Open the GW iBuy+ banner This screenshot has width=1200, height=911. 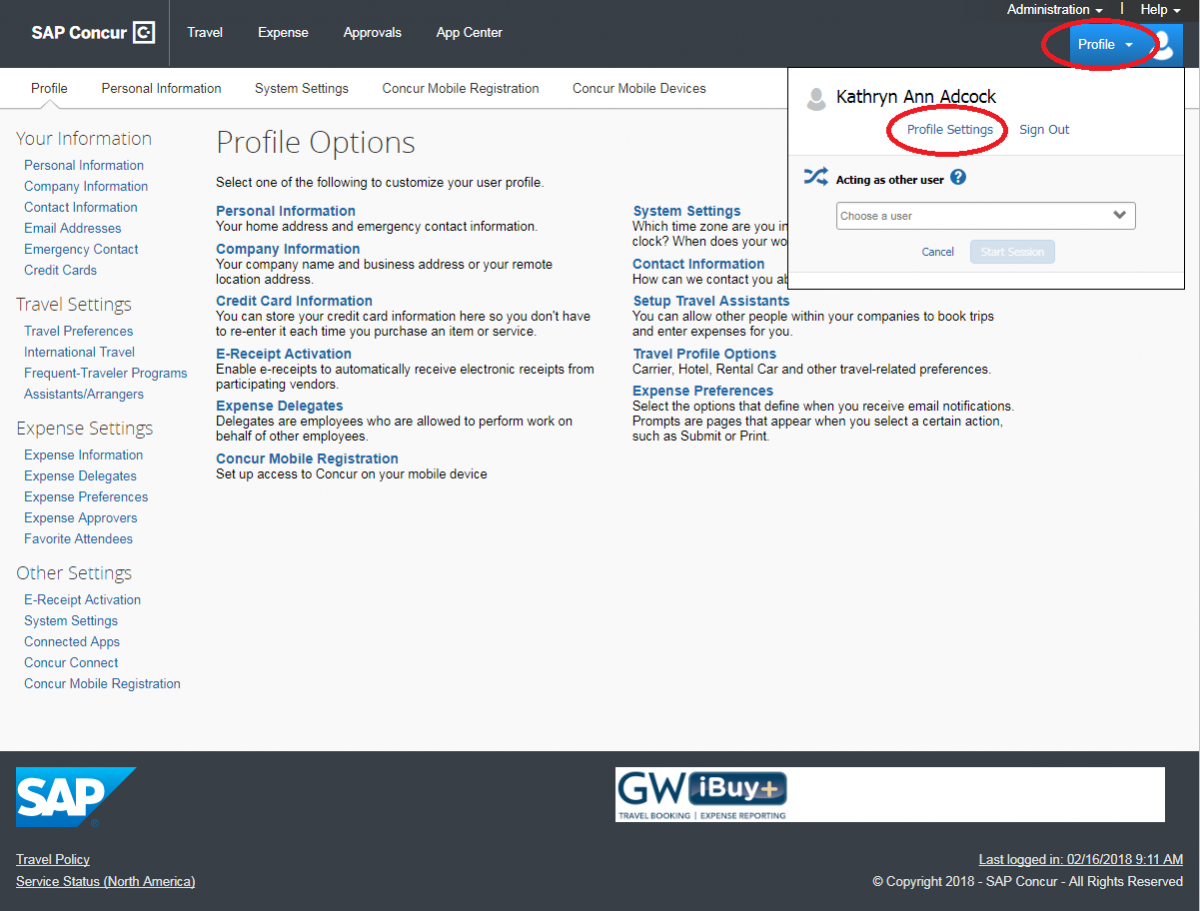tap(702, 794)
